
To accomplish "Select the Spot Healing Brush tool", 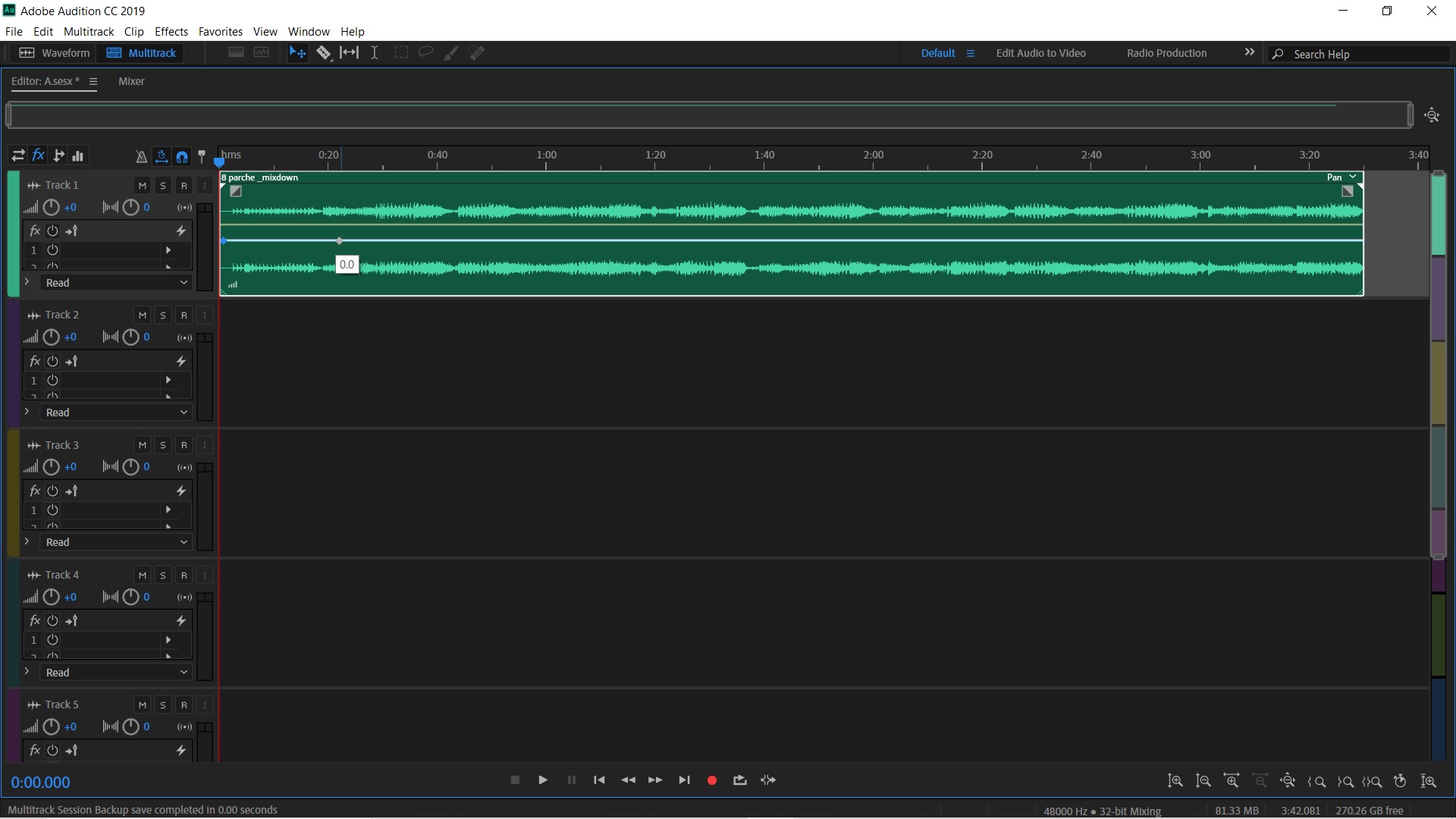I will (x=478, y=52).
